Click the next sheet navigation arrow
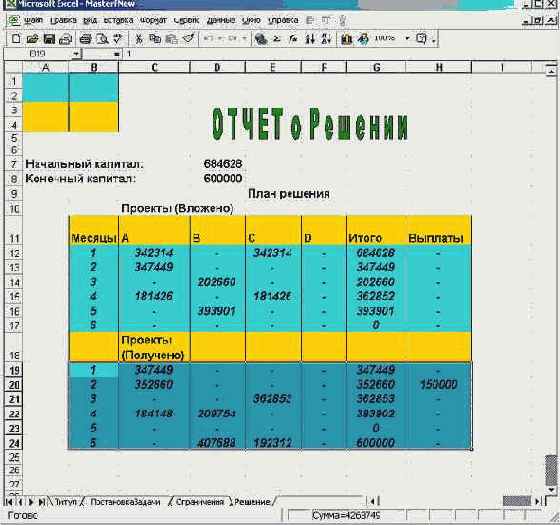The image size is (560, 525). coord(31,502)
